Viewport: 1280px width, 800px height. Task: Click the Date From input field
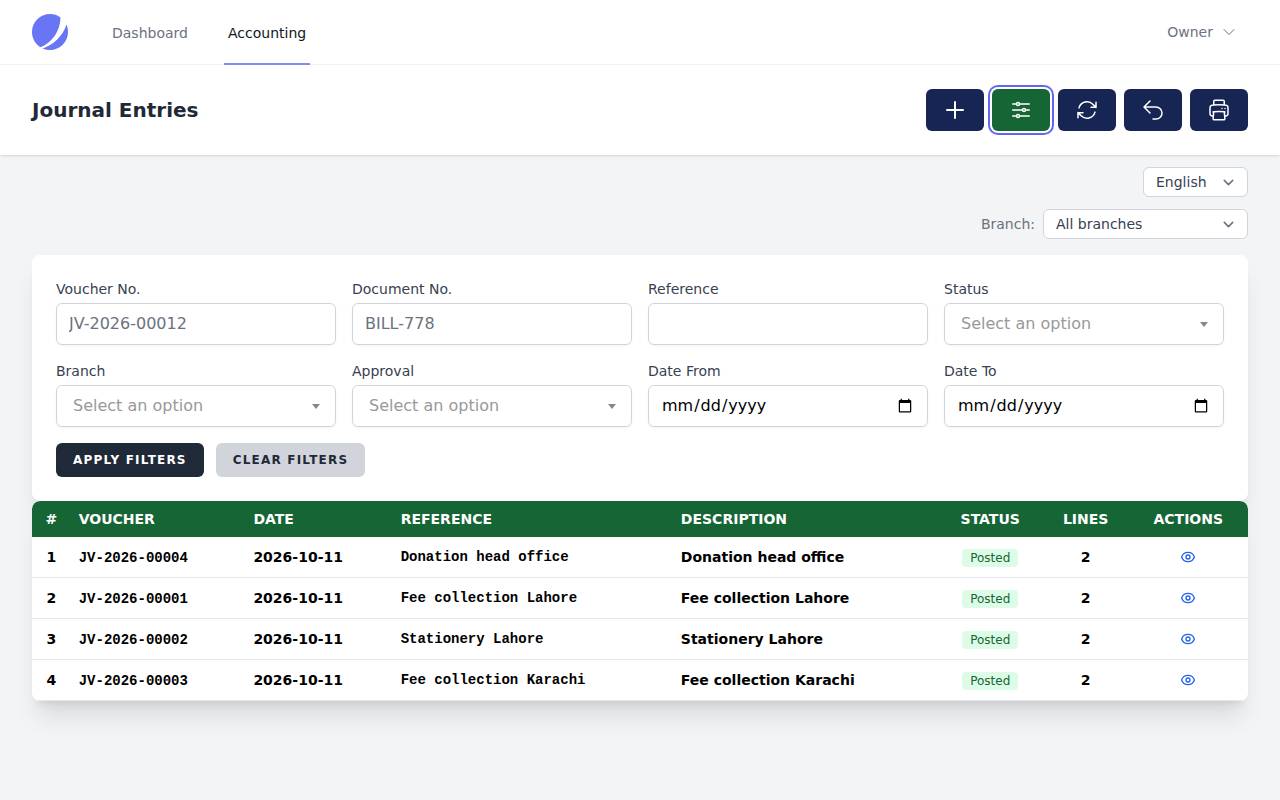pyautogui.click(x=788, y=406)
